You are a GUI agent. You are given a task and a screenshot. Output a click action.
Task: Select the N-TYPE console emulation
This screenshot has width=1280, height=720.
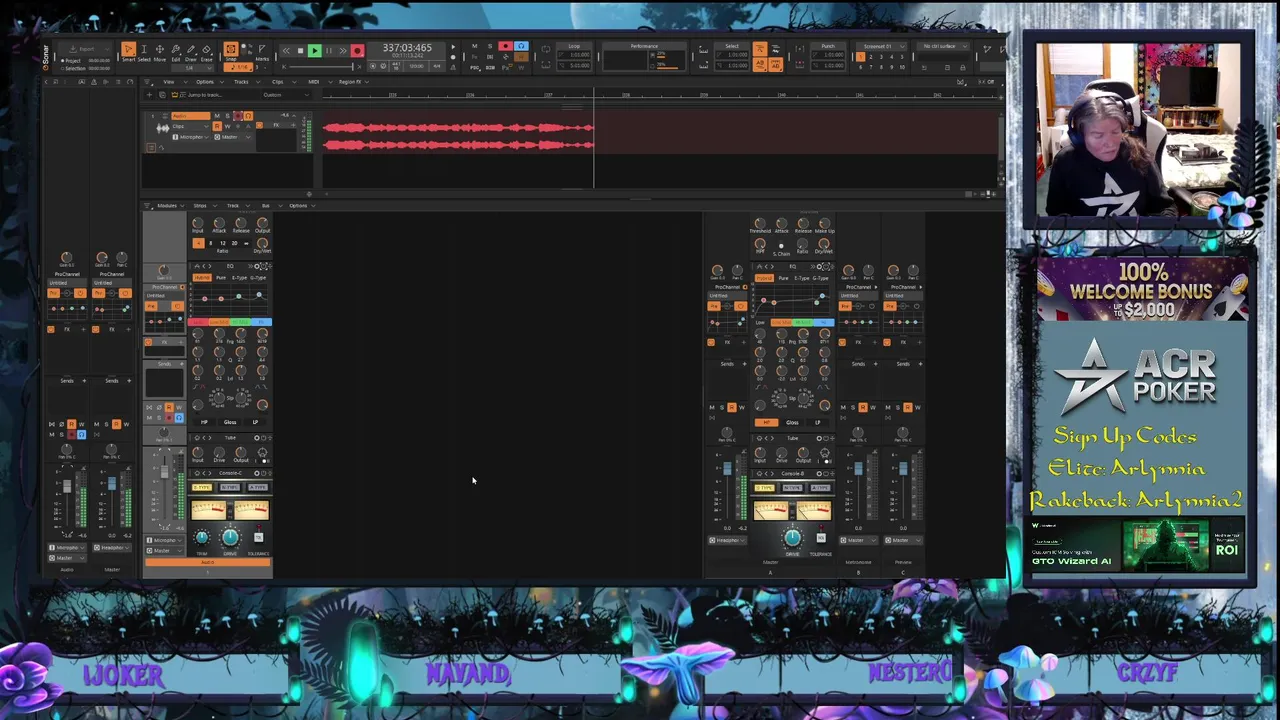coord(230,487)
